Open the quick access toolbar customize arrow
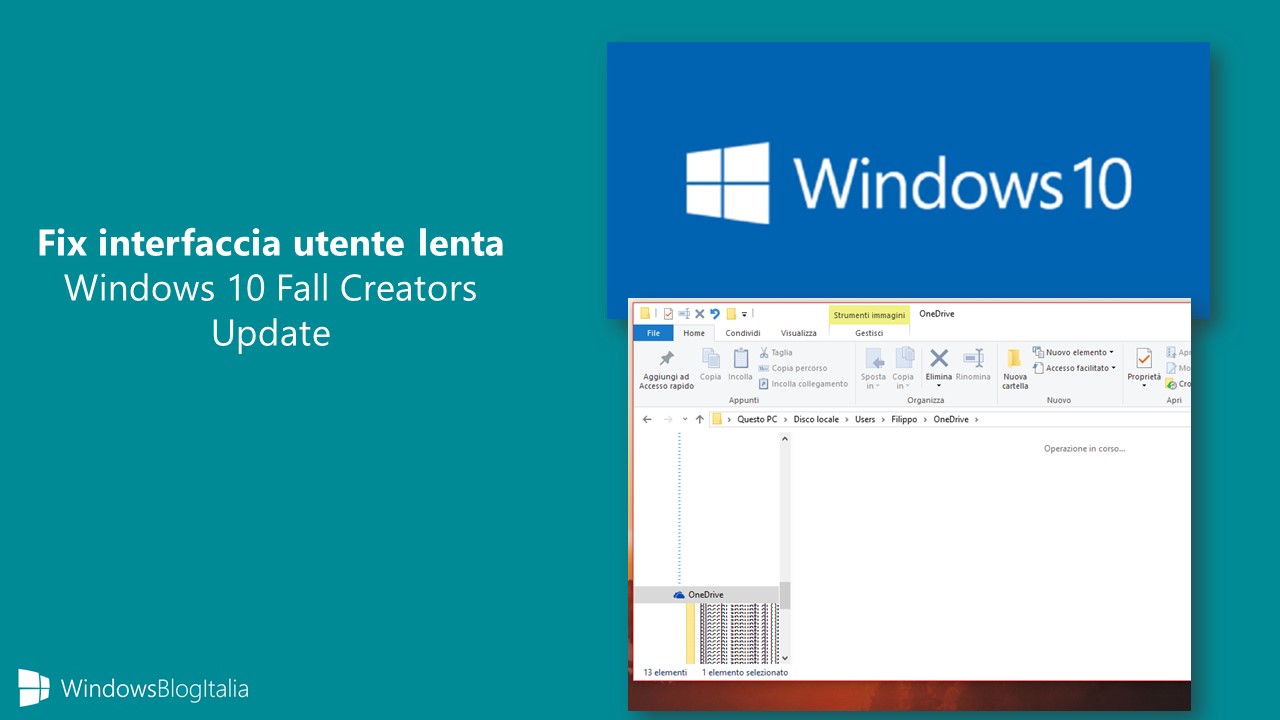The width and height of the screenshot is (1280, 720). point(745,314)
